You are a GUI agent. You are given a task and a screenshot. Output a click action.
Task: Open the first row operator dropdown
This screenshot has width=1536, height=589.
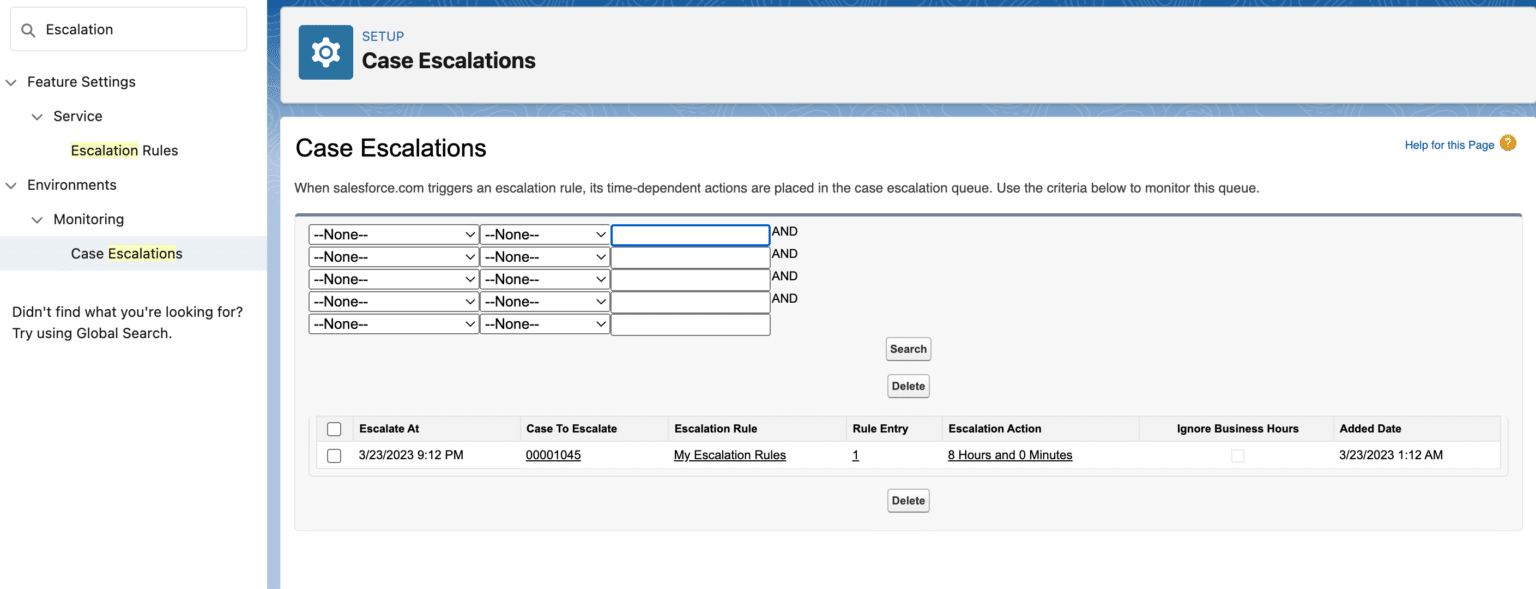(544, 234)
